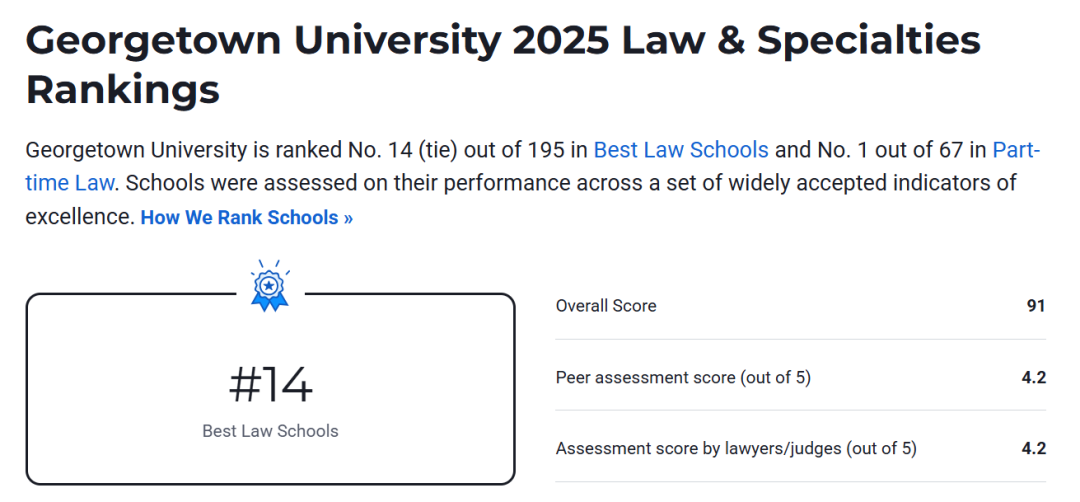Click the award ribbon badge icon
1080x502 pixels.
pyautogui.click(x=269, y=287)
